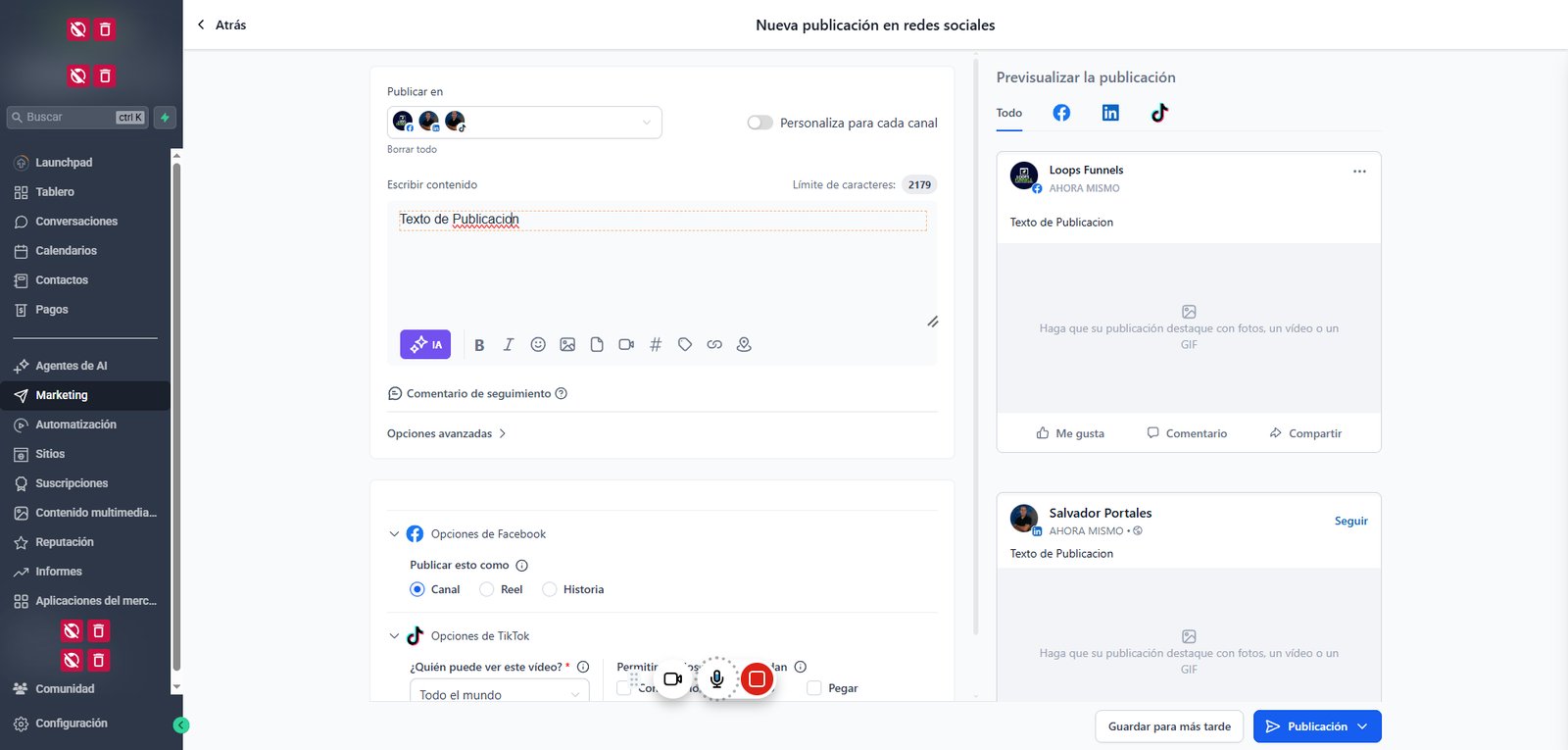The width and height of the screenshot is (1568, 750).
Task: Attach a document file to the post
Action: [597, 344]
